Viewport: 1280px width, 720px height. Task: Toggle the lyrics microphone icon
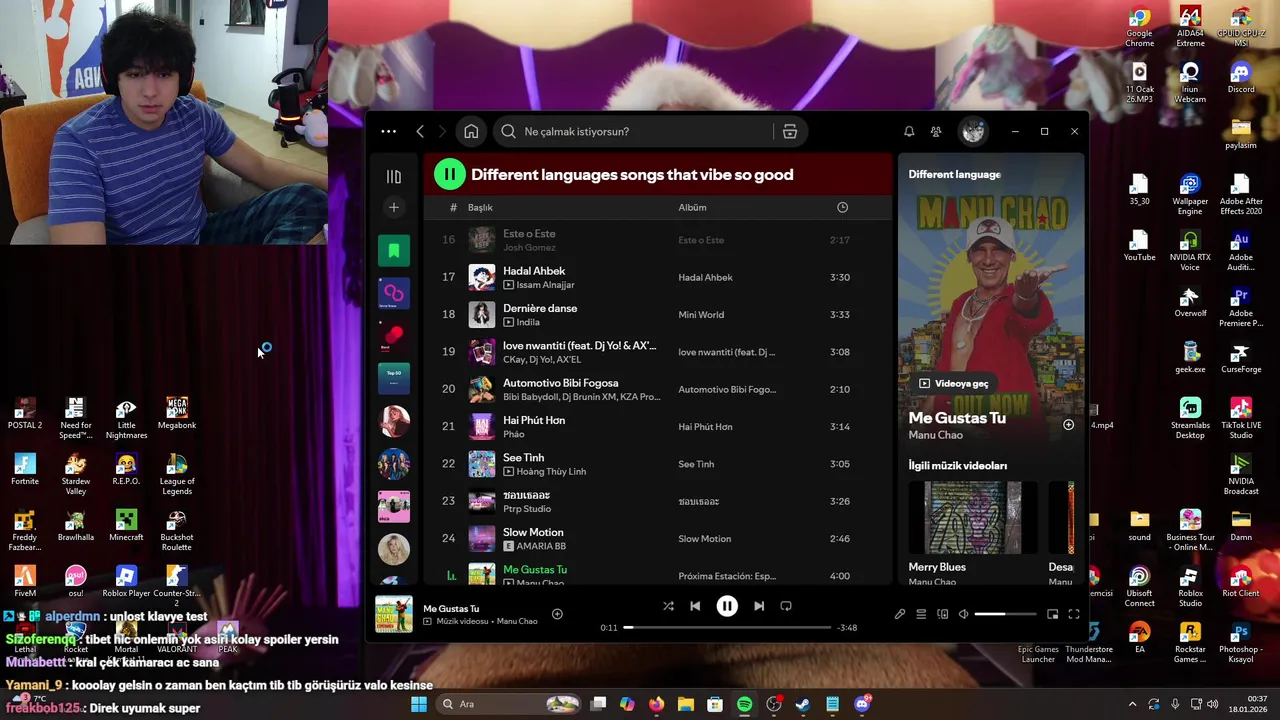click(x=899, y=614)
